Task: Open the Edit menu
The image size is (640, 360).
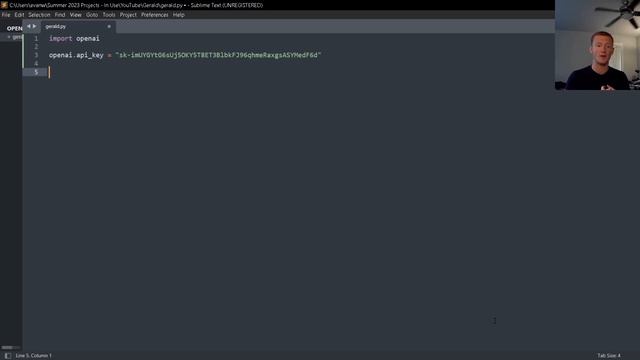Action: point(19,15)
